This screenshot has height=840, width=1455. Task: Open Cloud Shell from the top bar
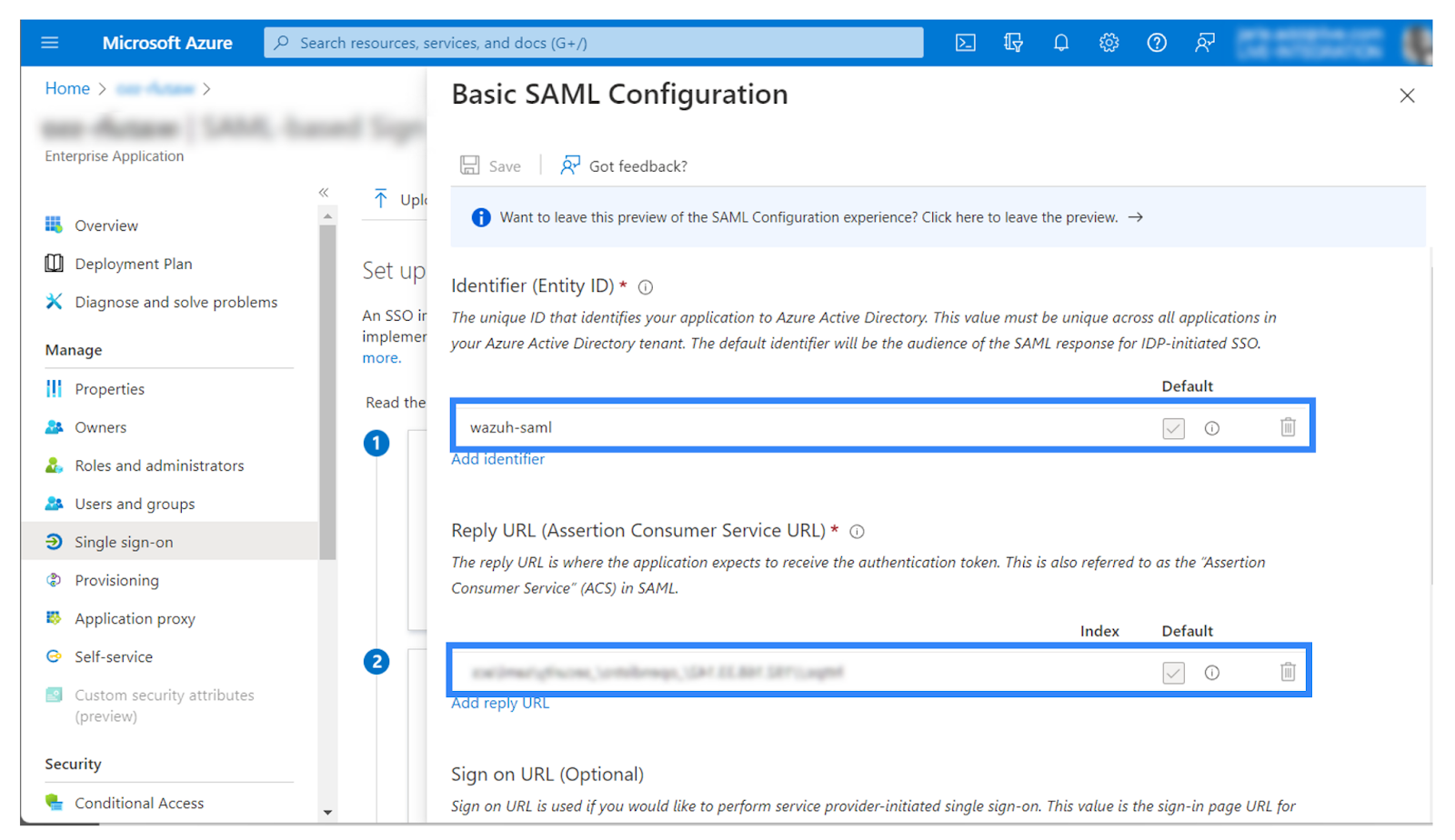coord(966,43)
